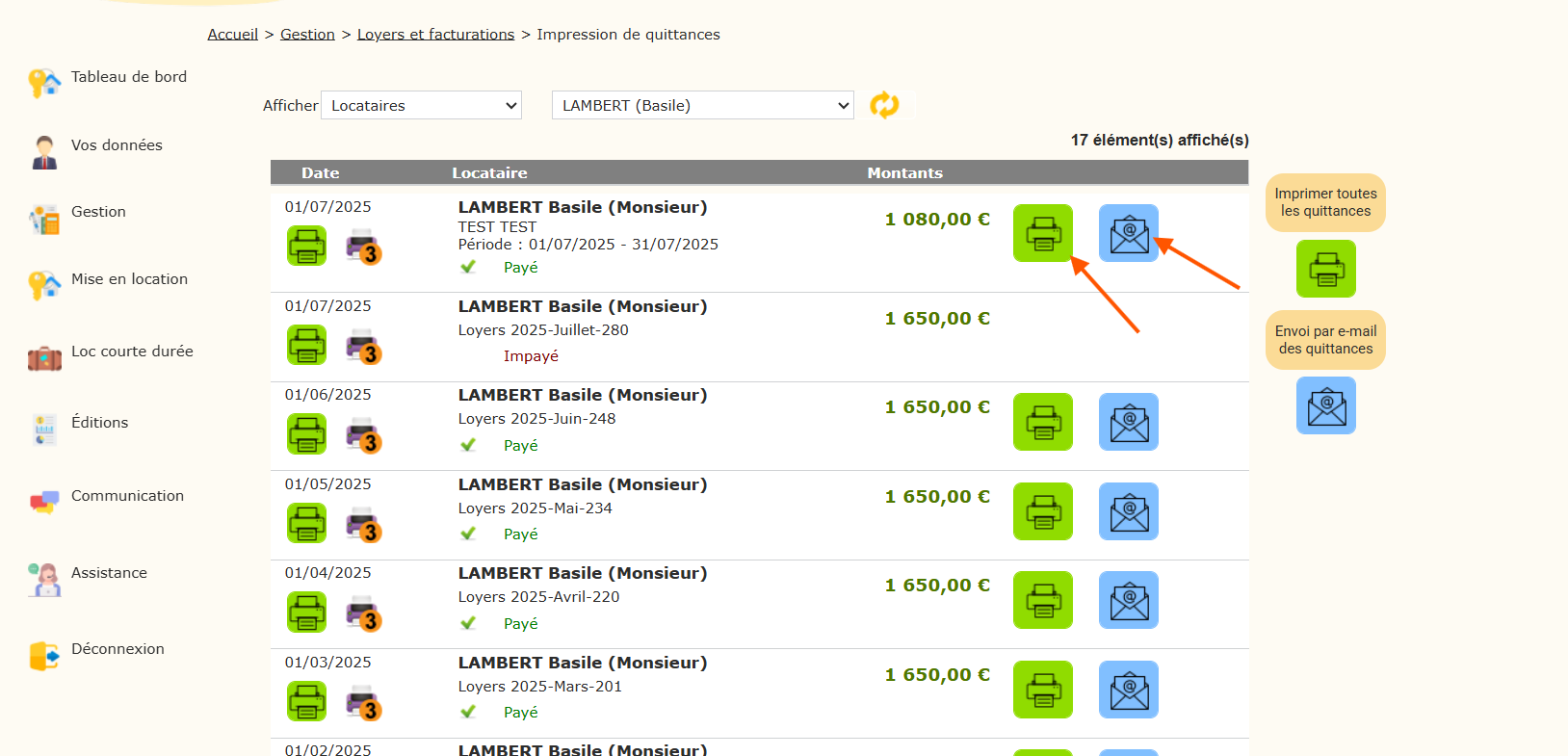
Task: Click the Éditions document icon
Action: [44, 430]
